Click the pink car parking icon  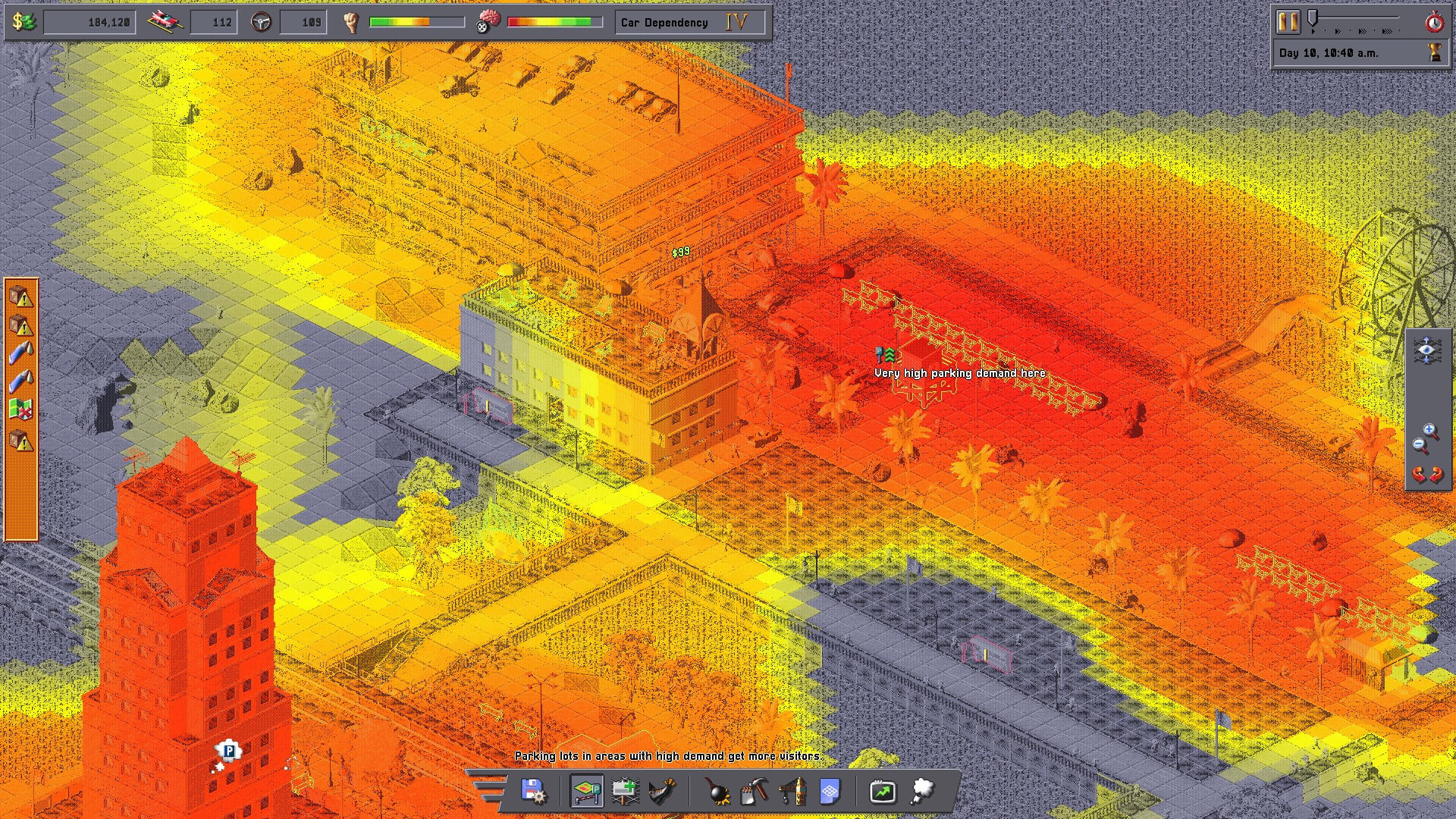point(165,22)
